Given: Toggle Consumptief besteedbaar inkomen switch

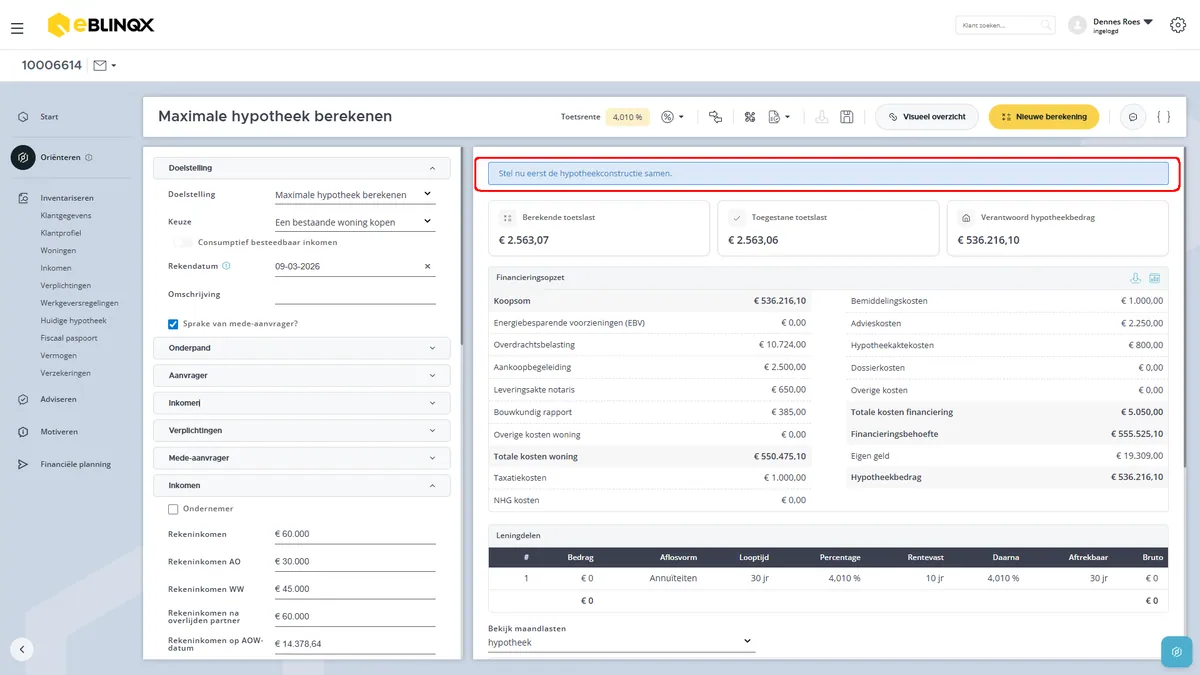Looking at the screenshot, I should [181, 242].
